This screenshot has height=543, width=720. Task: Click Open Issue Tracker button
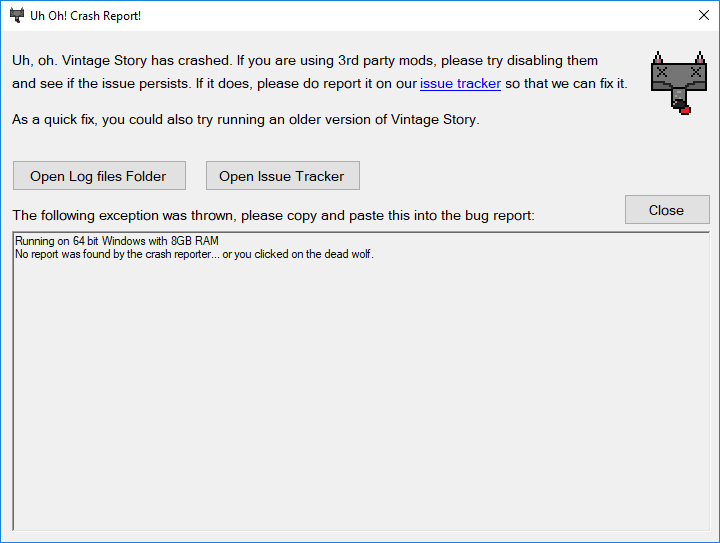click(x=282, y=175)
